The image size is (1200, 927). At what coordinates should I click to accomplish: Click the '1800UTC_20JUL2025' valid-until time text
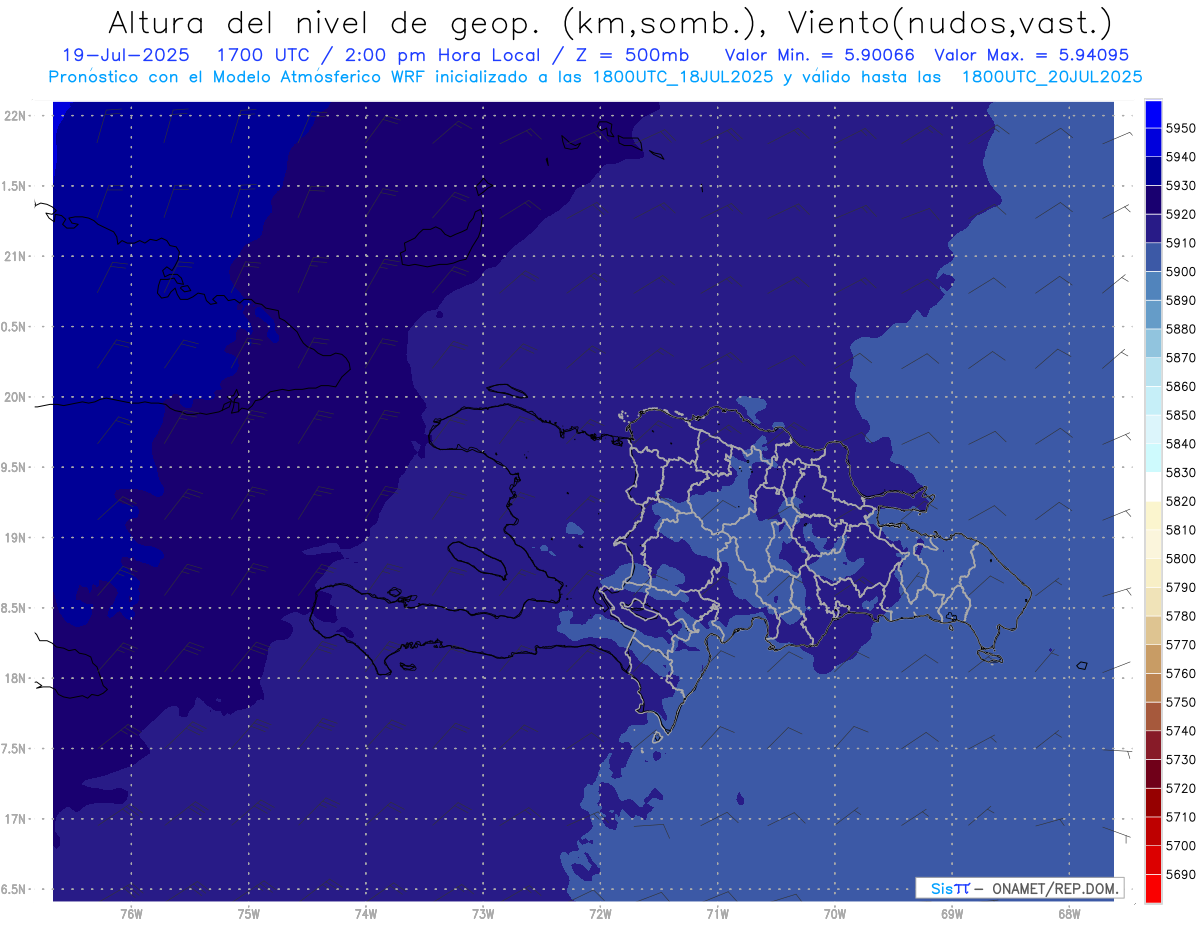tap(1051, 76)
